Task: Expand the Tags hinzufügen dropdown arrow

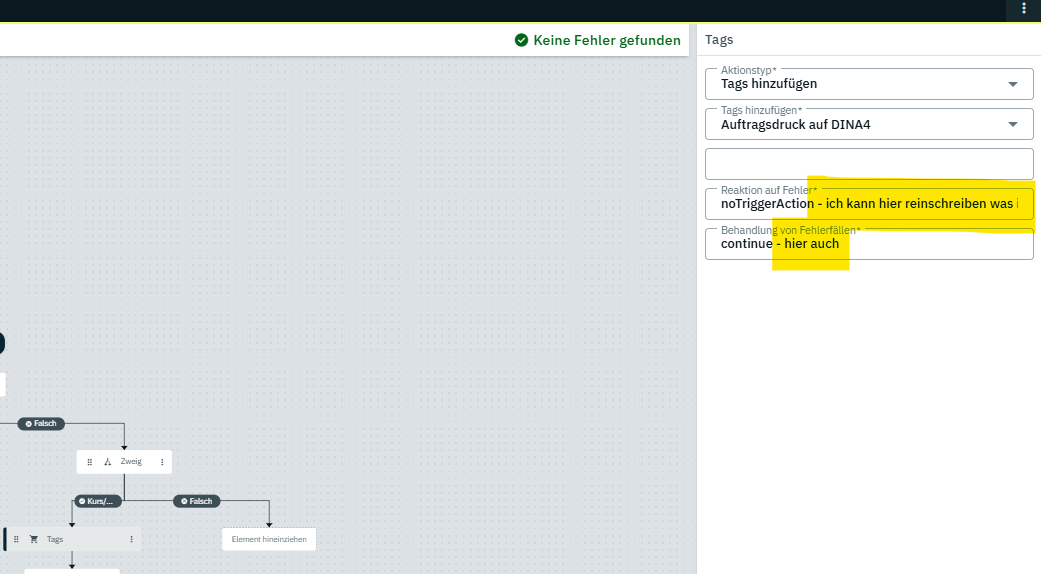Action: click(x=1013, y=125)
